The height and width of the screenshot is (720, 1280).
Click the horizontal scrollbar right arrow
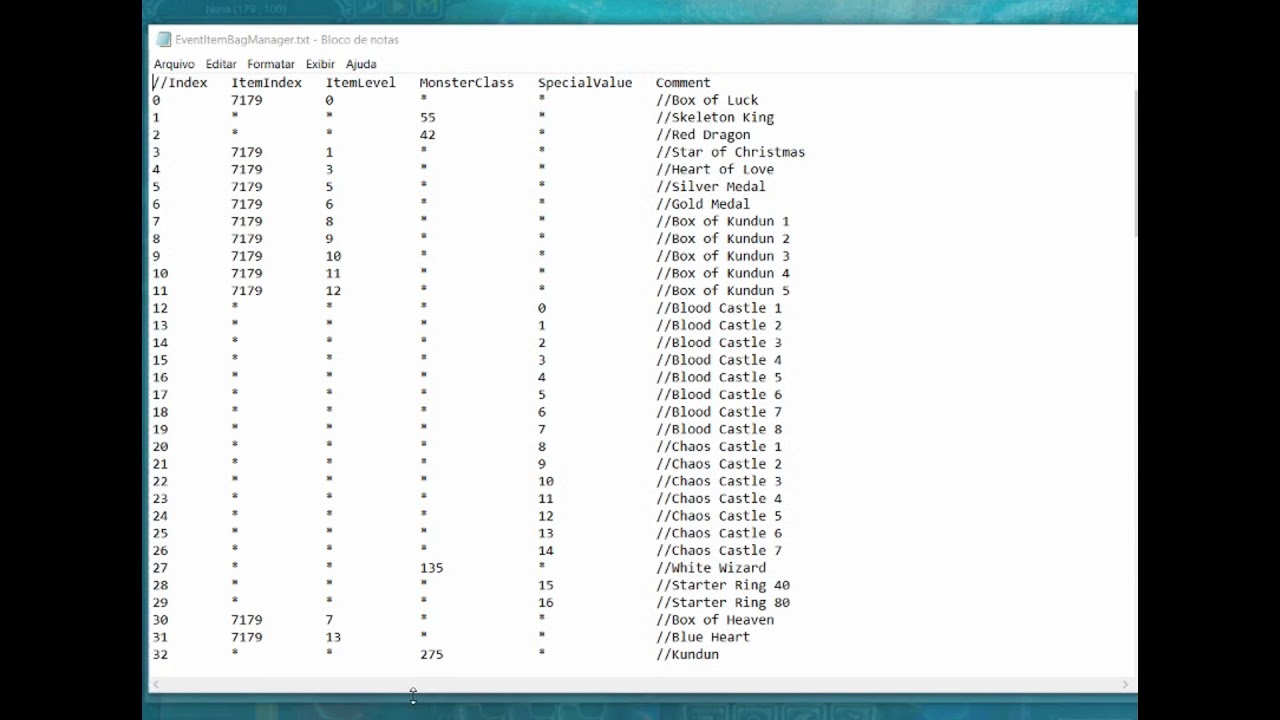pyautogui.click(x=1125, y=685)
